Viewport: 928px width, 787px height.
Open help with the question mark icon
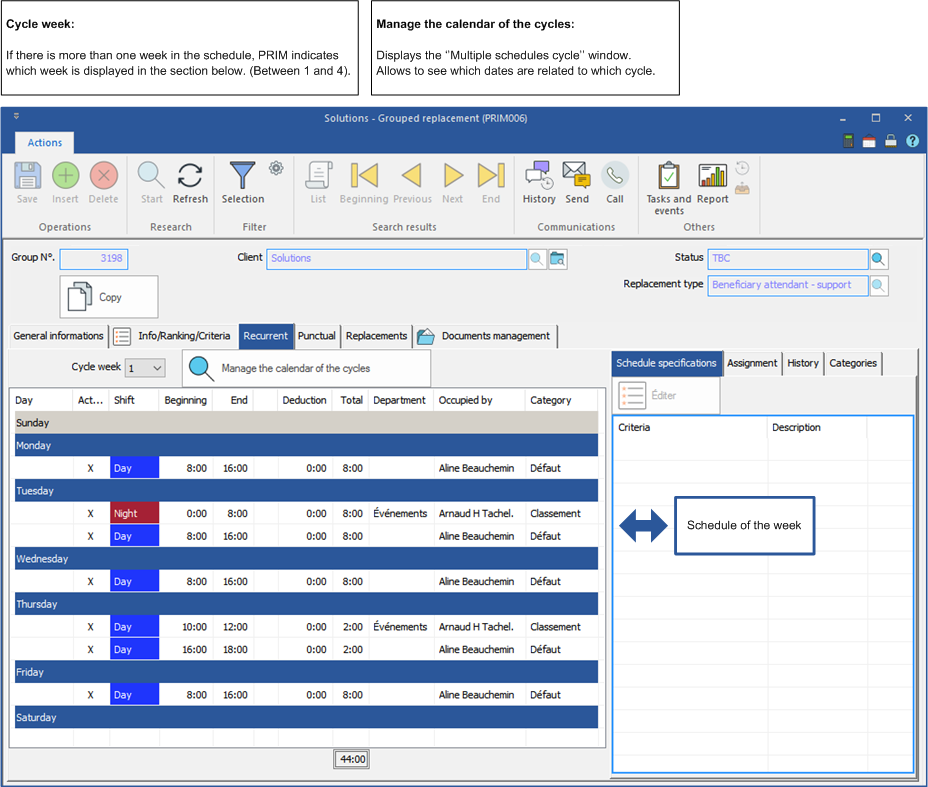pos(913,141)
